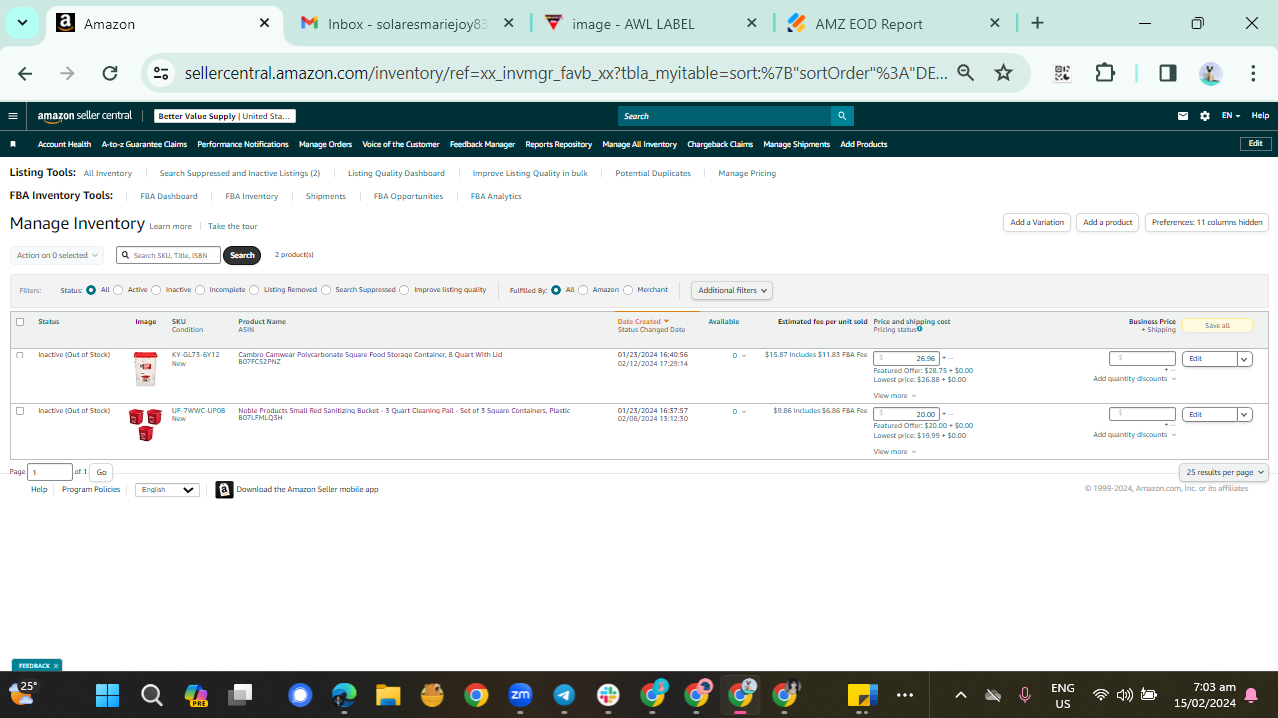Open the settings gear in Seller Central
The image size is (1278, 718).
[1205, 116]
